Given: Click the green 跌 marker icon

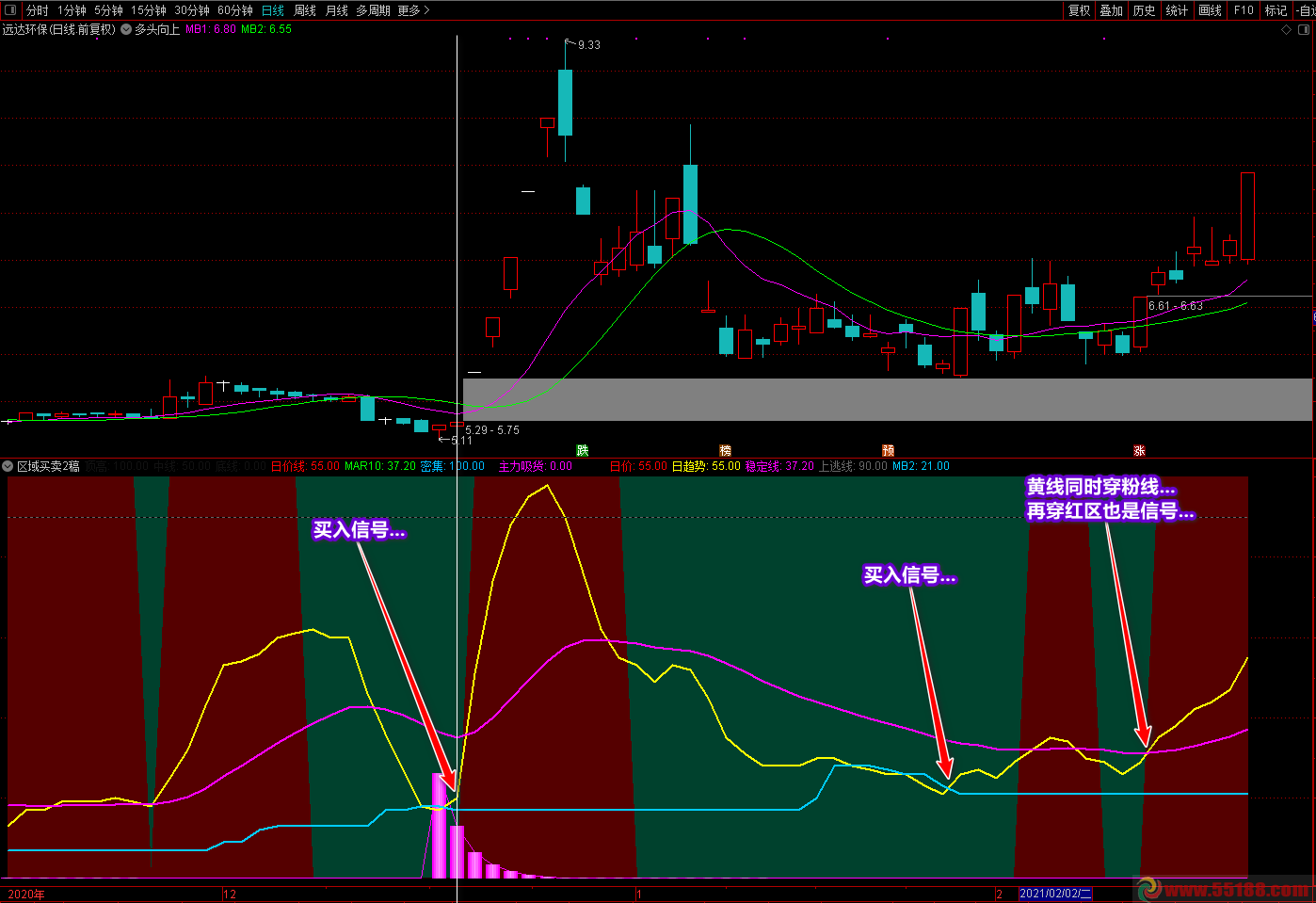Looking at the screenshot, I should 583,450.
